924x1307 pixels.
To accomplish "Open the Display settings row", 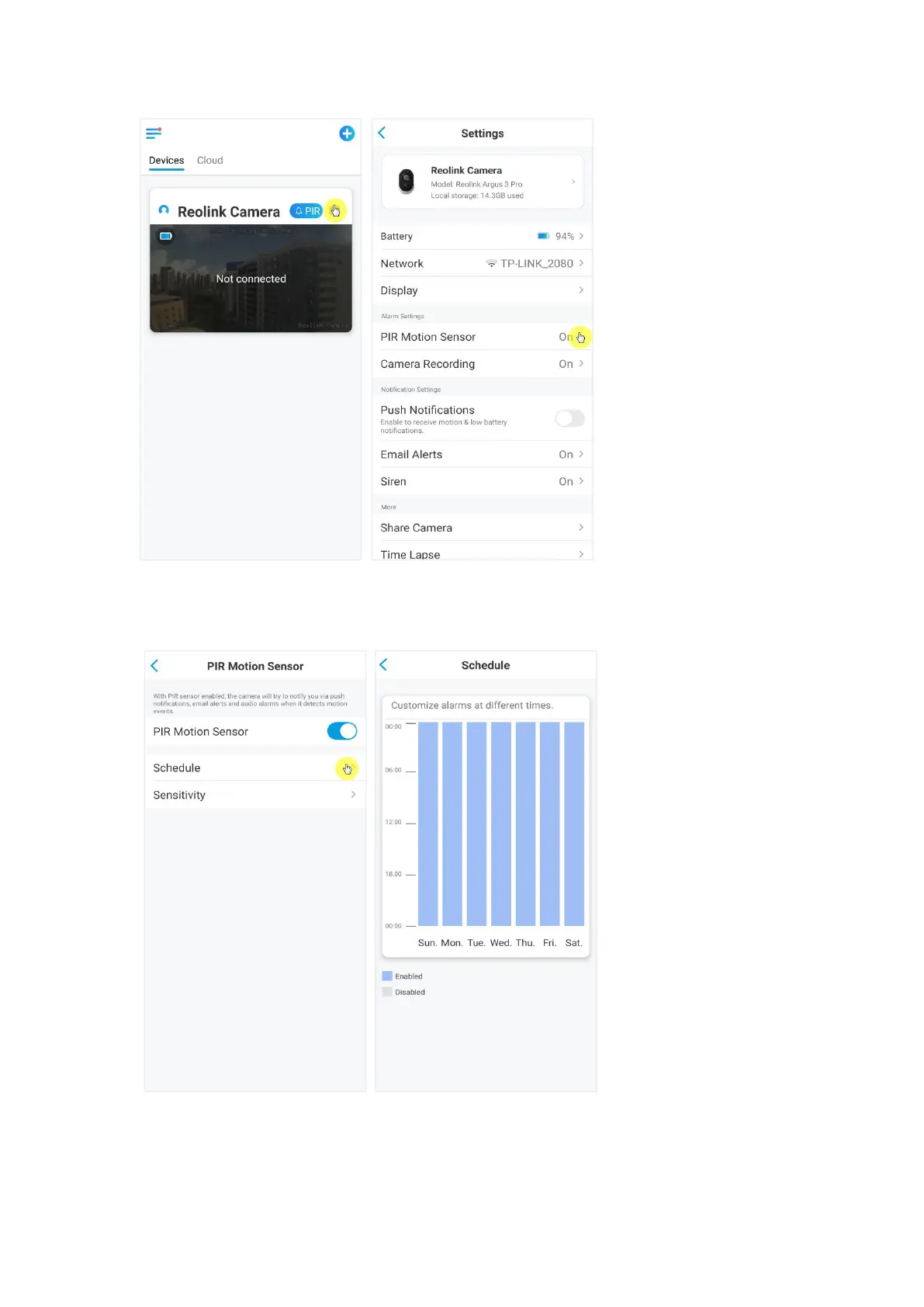I will point(482,290).
